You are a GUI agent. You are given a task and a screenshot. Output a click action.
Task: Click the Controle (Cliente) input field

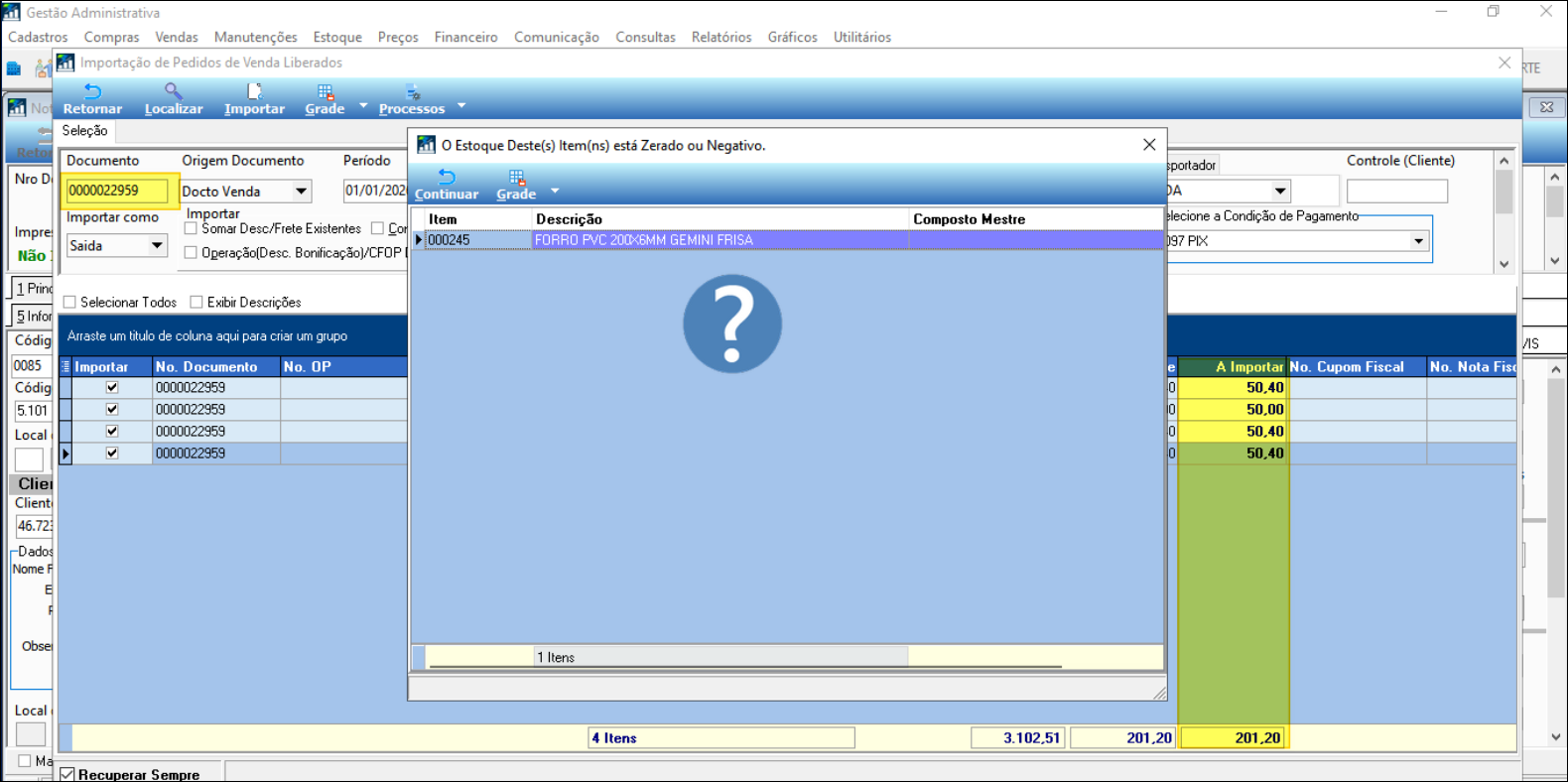(x=1397, y=191)
